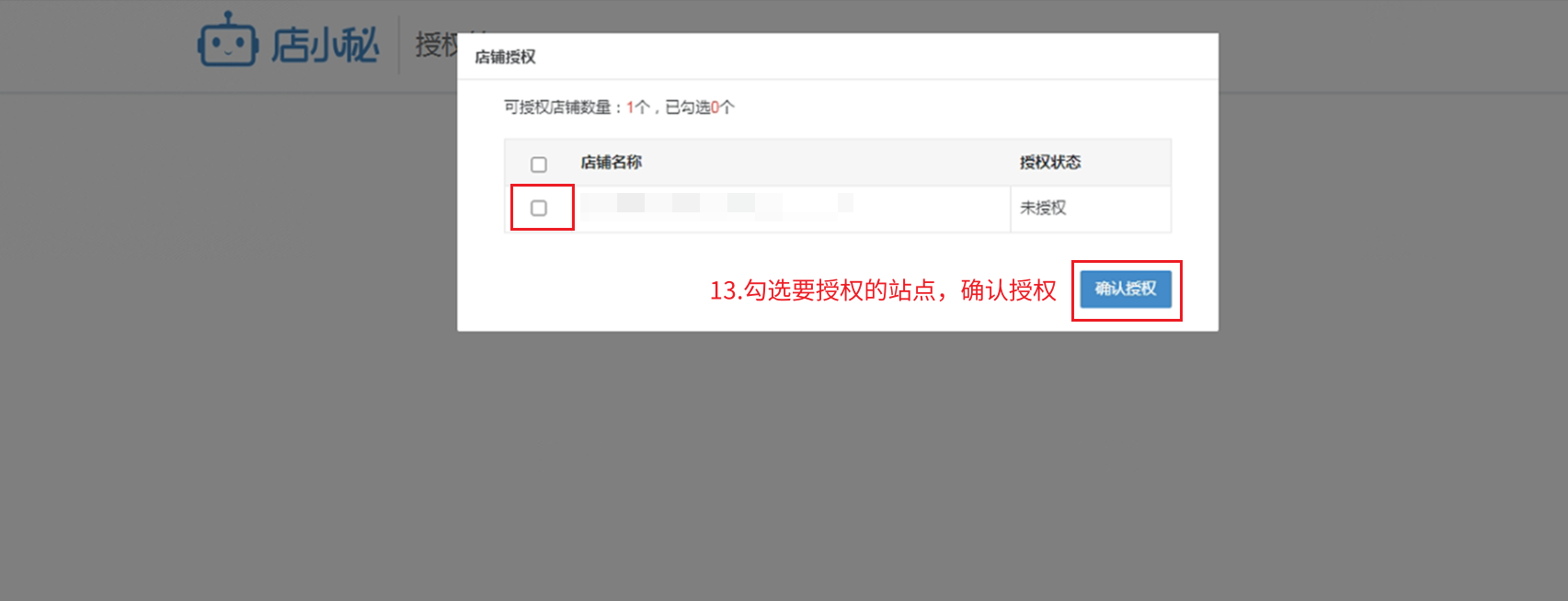
Task: Click the 店铺授权 dialog title
Action: (505, 57)
